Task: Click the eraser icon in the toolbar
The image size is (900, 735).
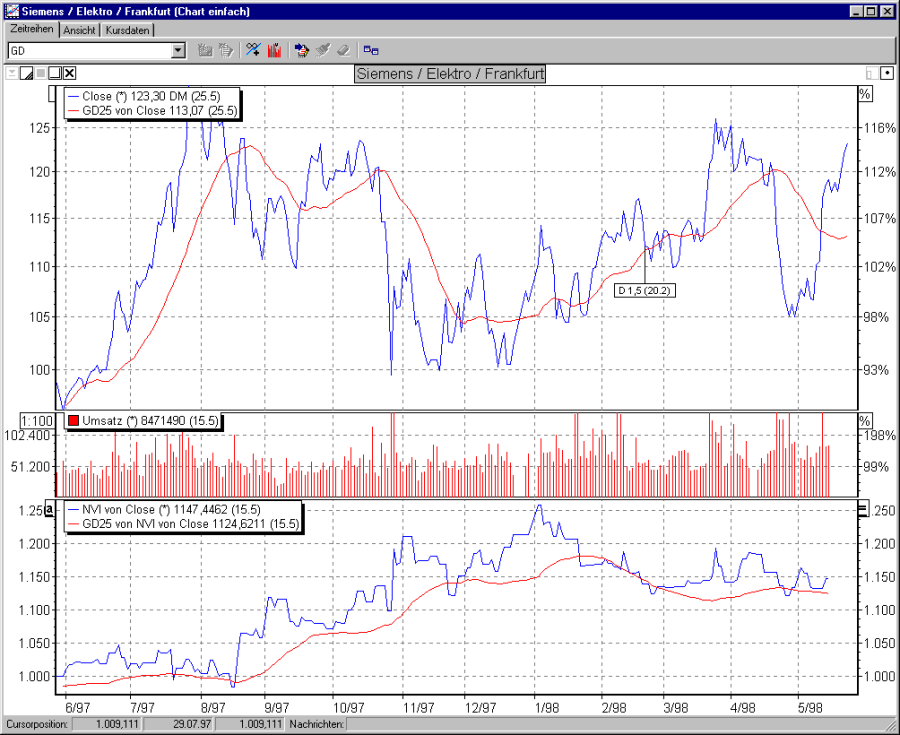Action: (344, 50)
